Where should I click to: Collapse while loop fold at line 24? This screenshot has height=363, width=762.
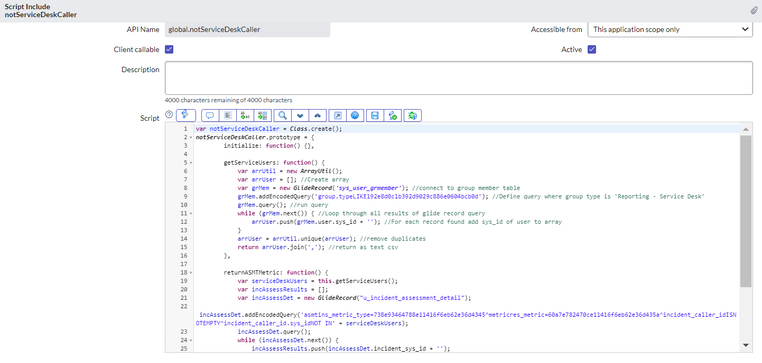[x=190, y=340]
